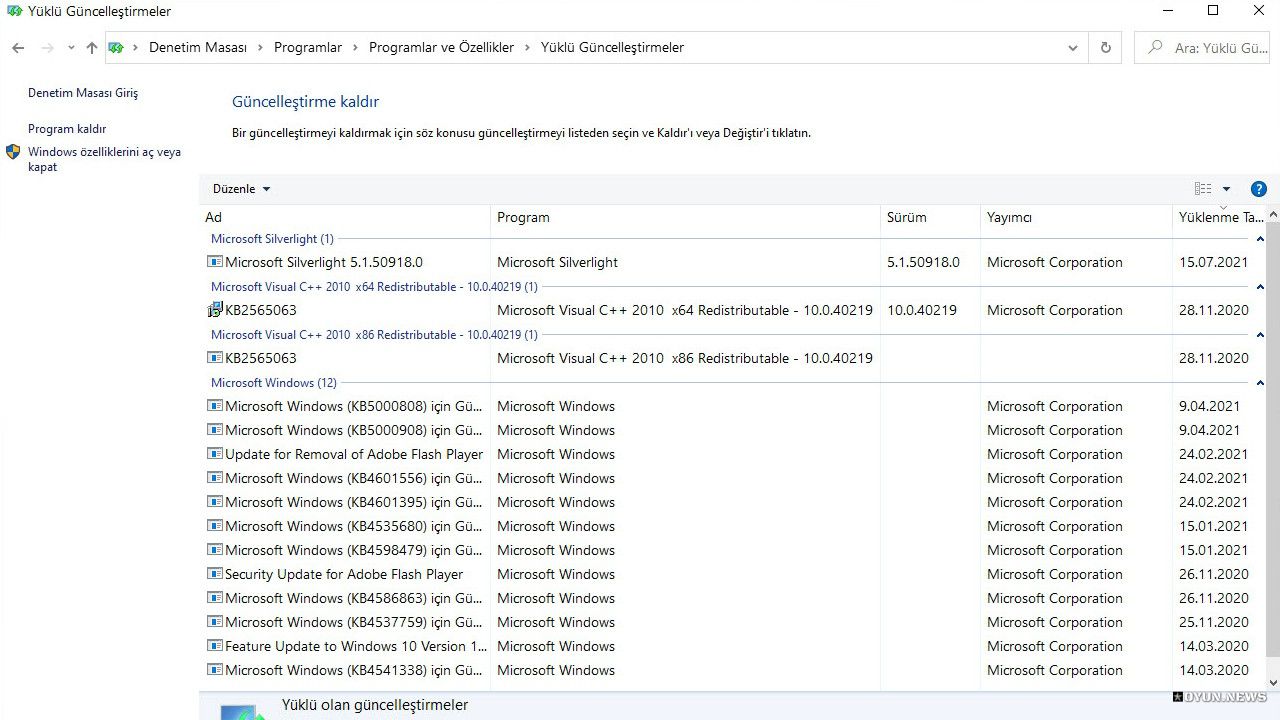
Task: Expand the view options dropdown arrow
Action: tap(1227, 189)
